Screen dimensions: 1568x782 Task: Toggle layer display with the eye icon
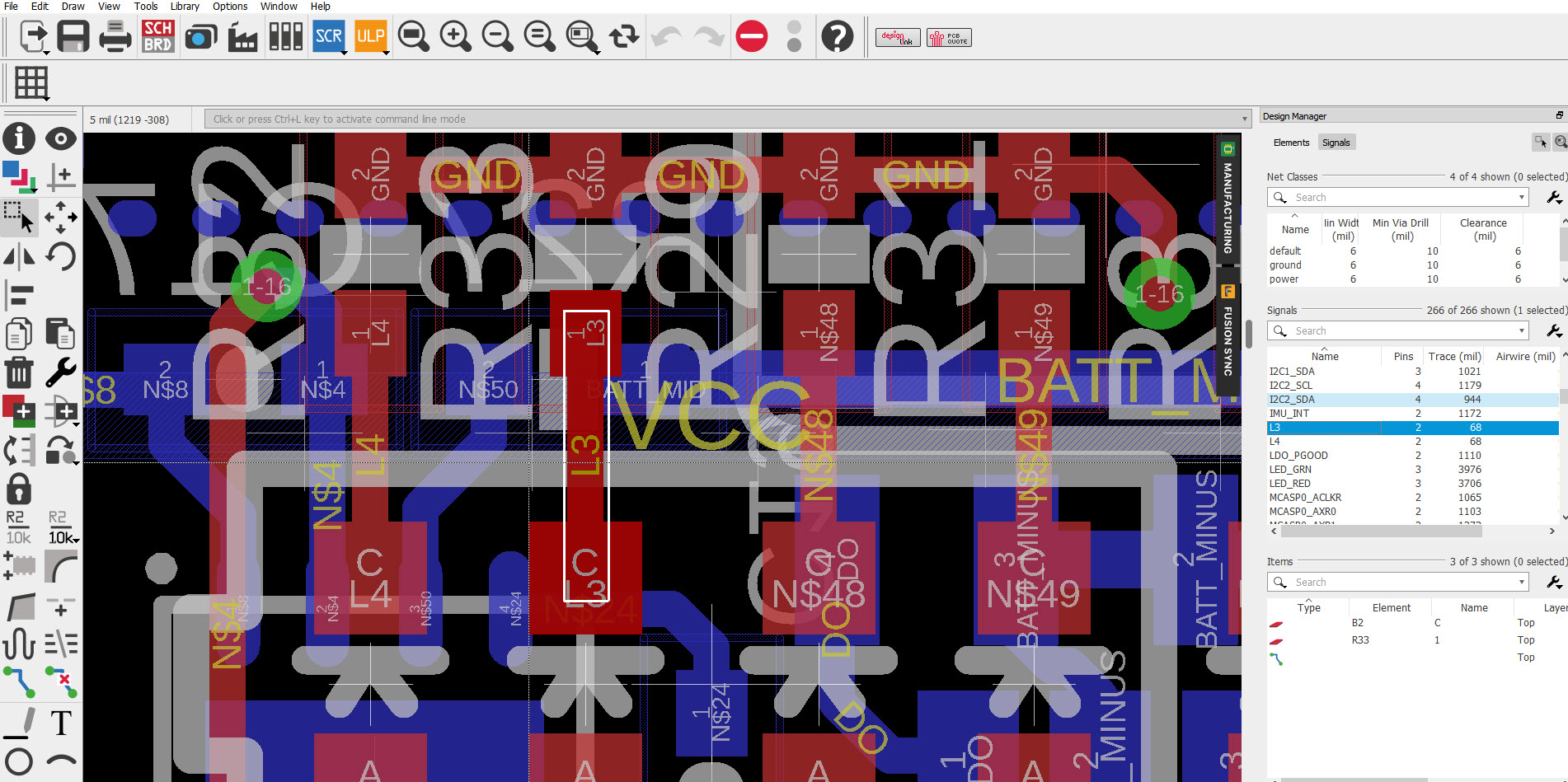coord(61,138)
